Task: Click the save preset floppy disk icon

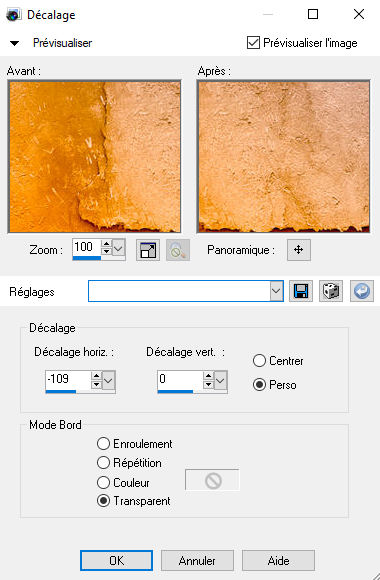Action: click(300, 291)
